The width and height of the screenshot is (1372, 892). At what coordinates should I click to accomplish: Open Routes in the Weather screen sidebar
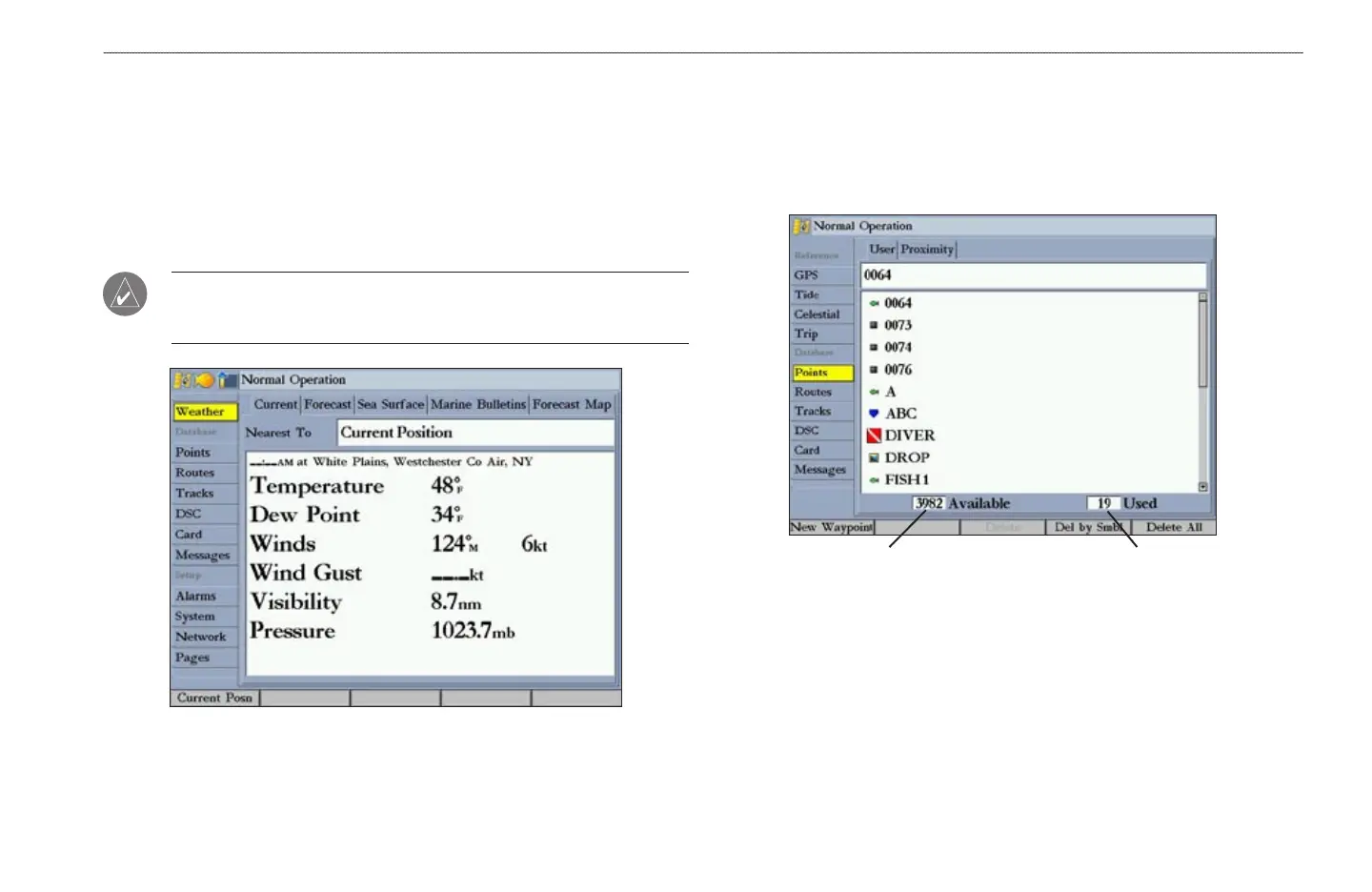click(205, 473)
